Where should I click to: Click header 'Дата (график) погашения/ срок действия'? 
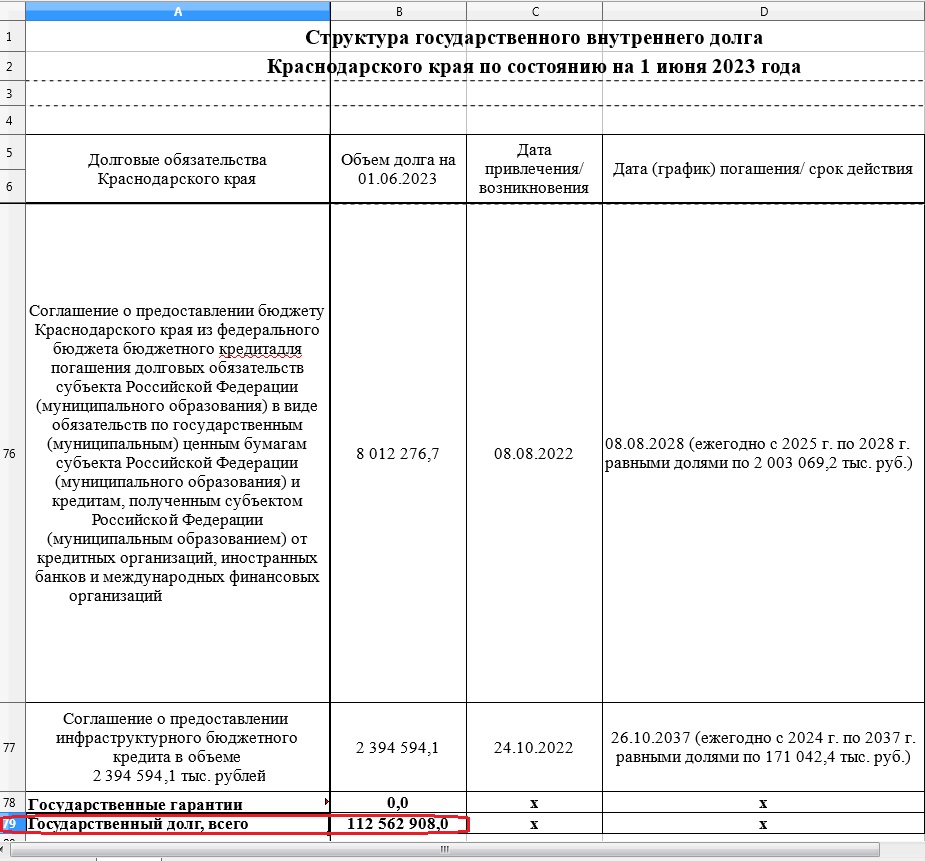763,169
